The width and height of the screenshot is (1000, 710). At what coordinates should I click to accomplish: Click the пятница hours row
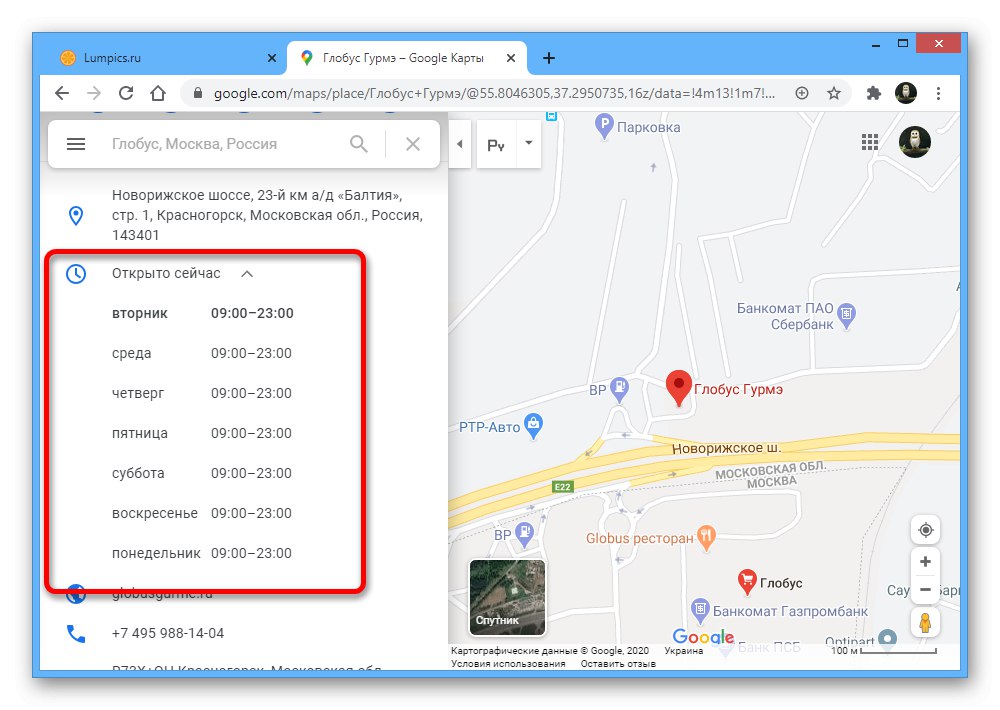coord(202,433)
